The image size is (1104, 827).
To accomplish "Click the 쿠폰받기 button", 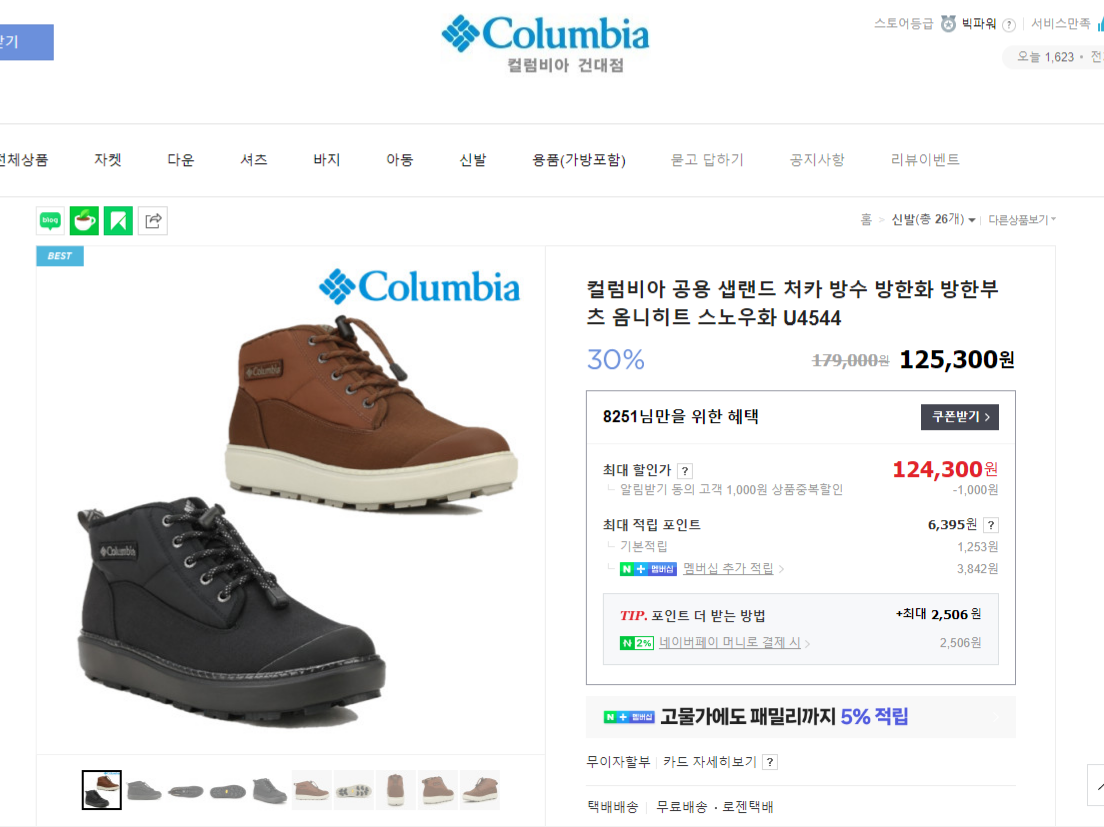I will pos(960,417).
